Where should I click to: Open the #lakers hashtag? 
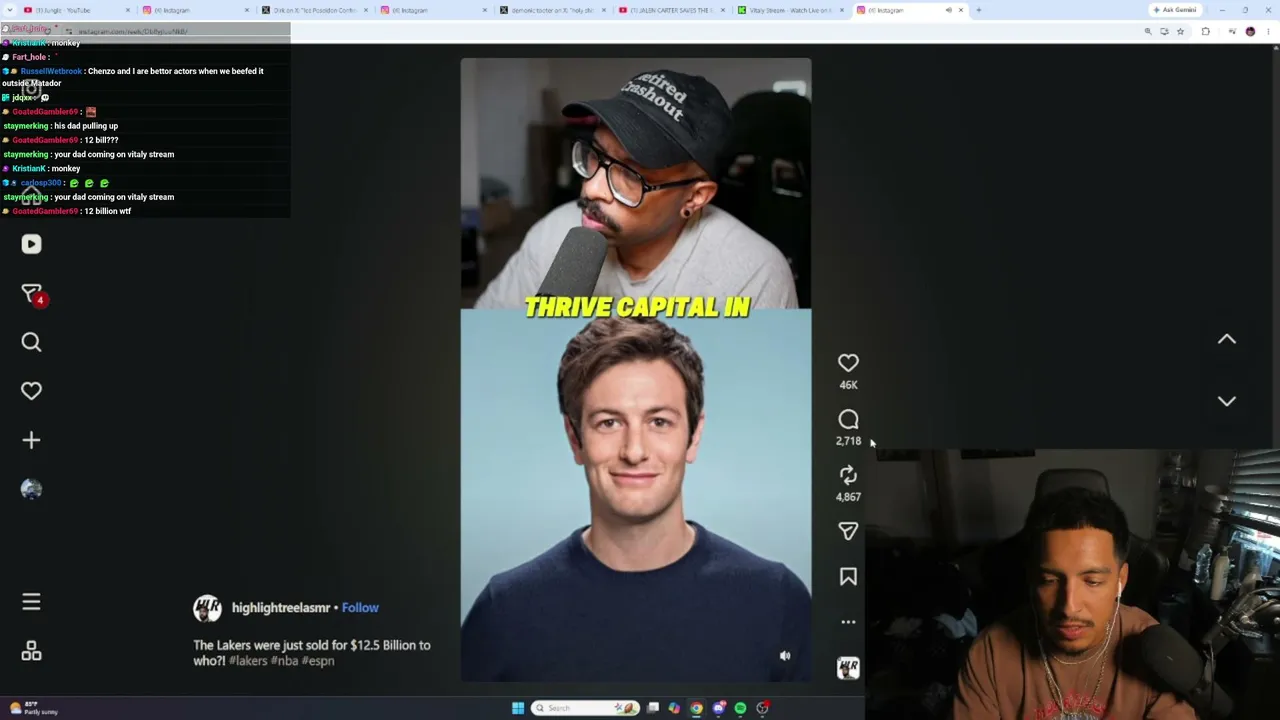pyautogui.click(x=248, y=661)
